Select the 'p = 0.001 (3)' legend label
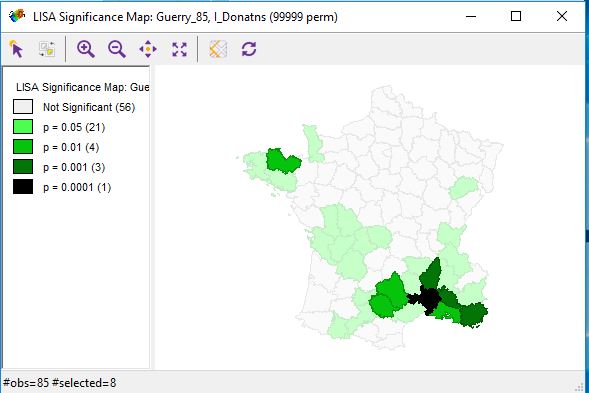 74,167
